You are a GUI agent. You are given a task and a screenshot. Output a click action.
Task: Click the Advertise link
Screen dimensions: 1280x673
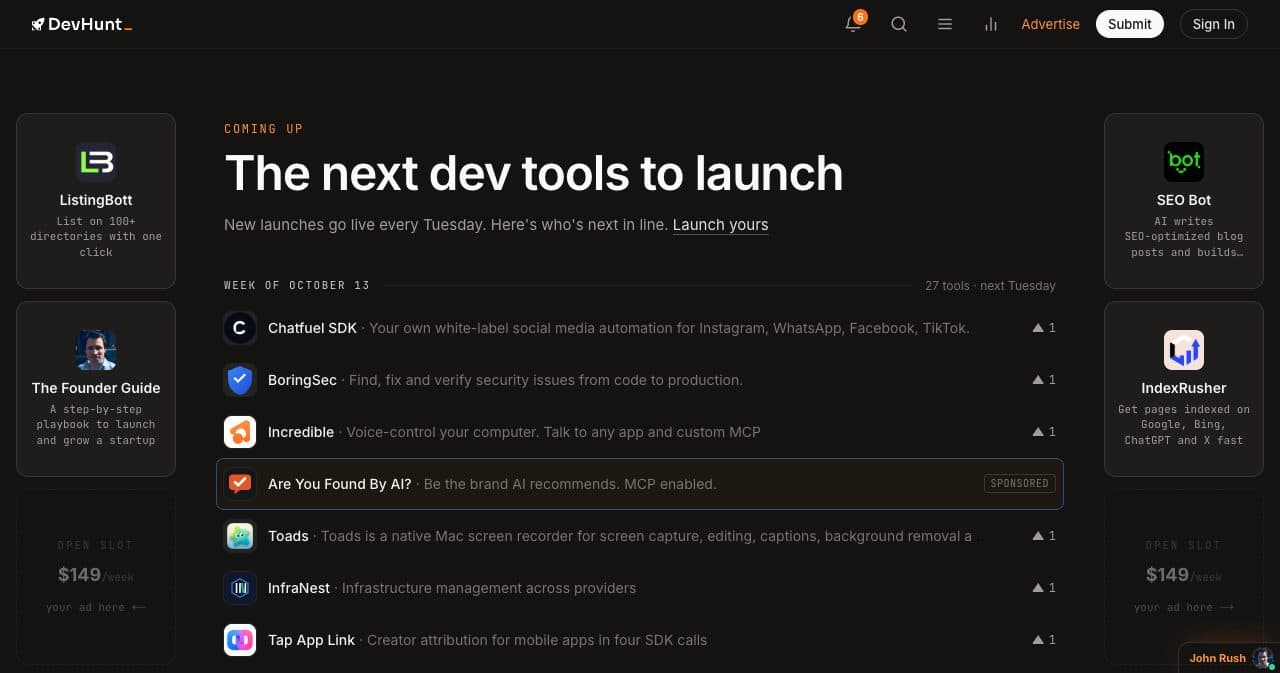[x=1050, y=24]
